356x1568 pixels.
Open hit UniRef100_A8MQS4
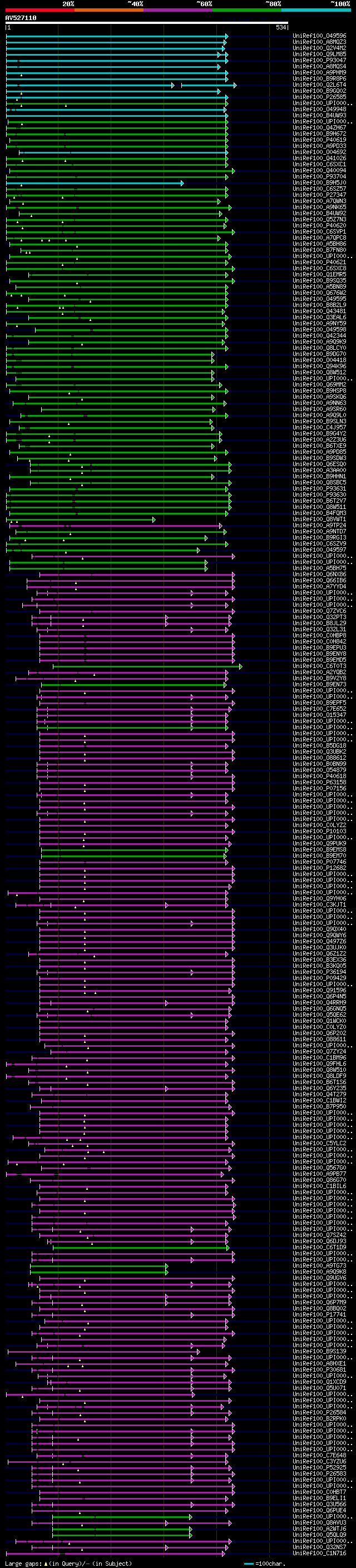(x=319, y=66)
